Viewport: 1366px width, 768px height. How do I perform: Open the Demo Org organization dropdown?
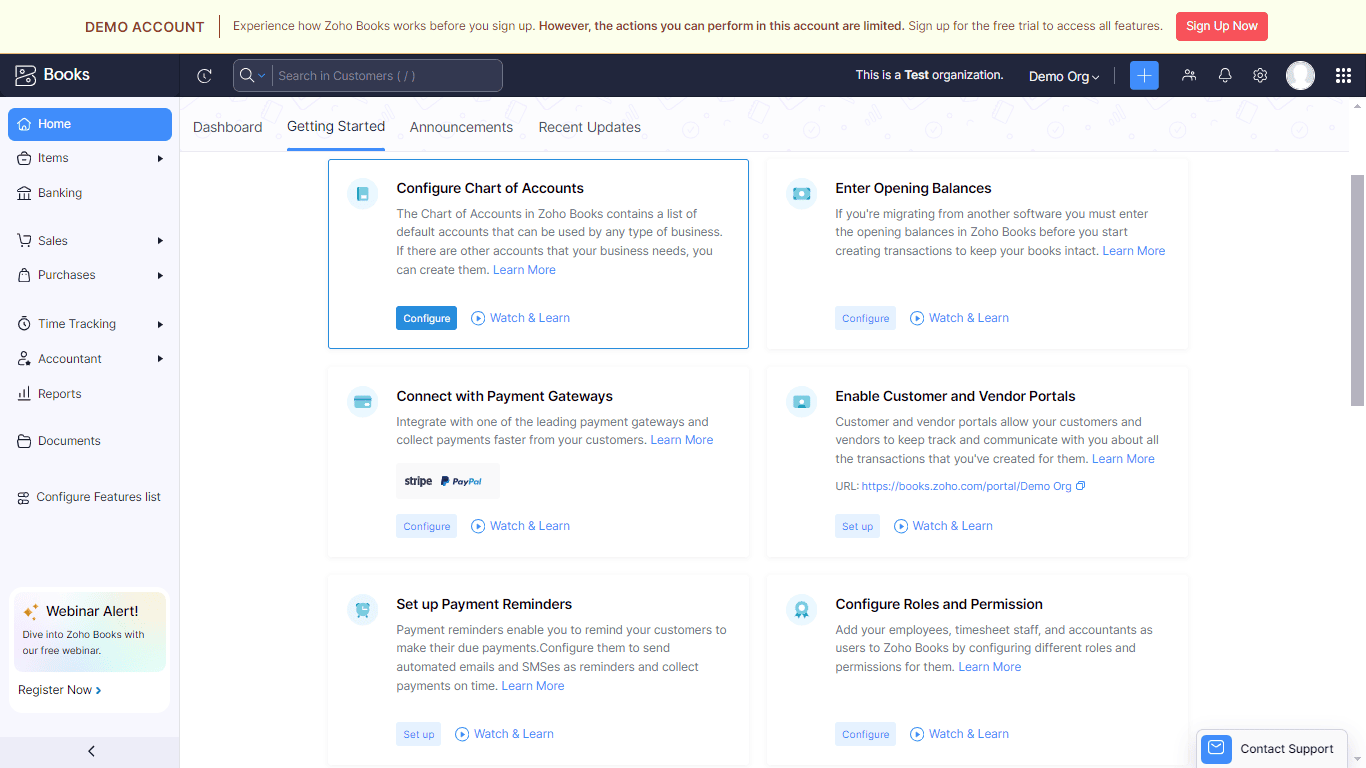coord(1064,76)
